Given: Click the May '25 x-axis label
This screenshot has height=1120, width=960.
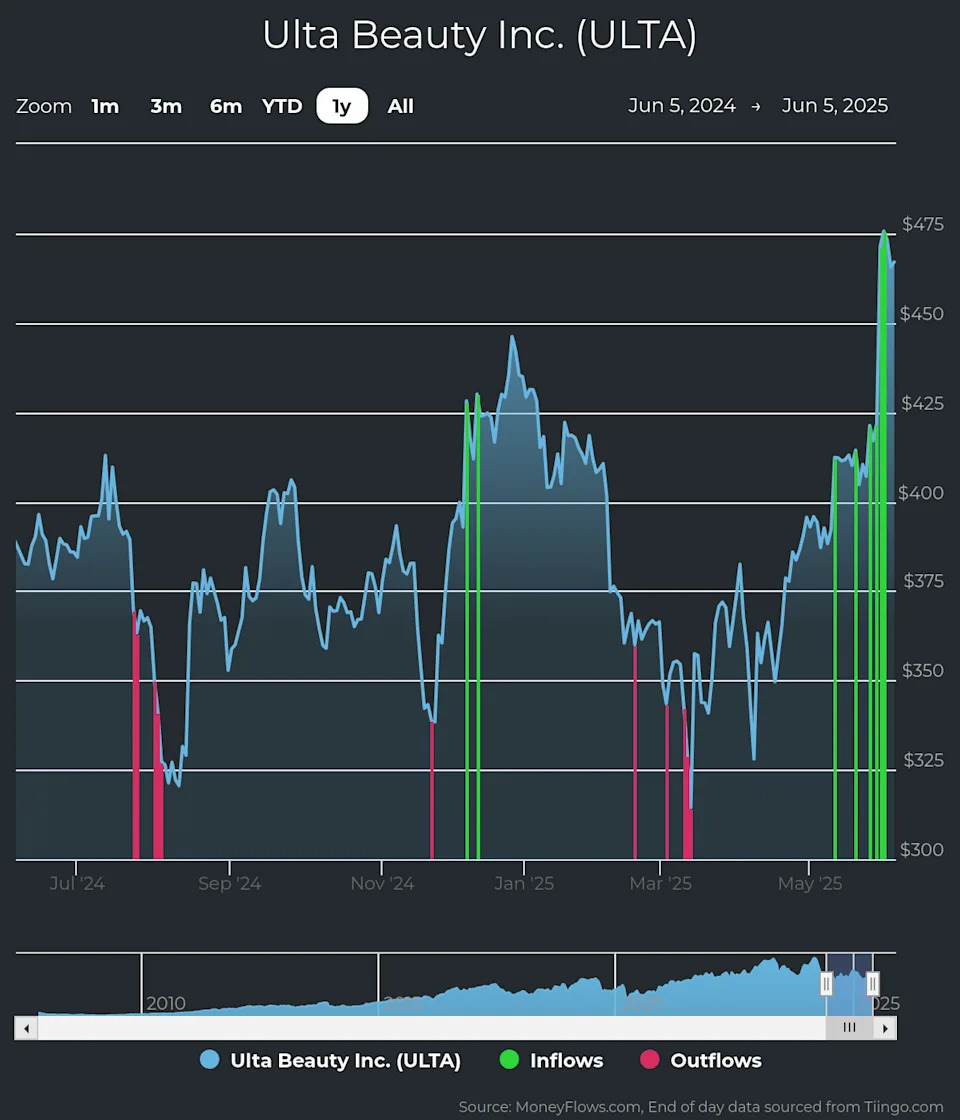Looking at the screenshot, I should (810, 884).
